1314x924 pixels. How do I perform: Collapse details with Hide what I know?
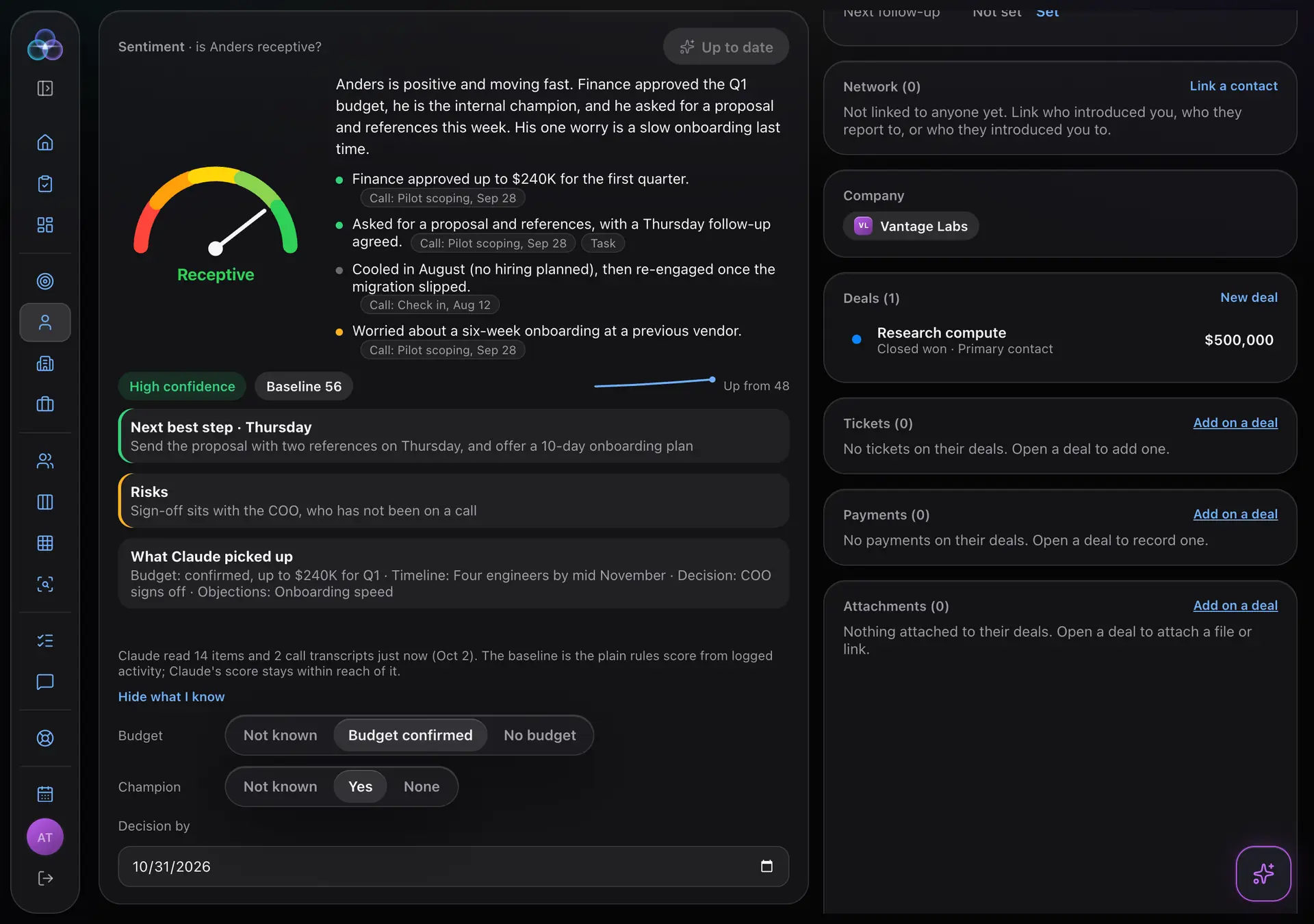(x=171, y=697)
